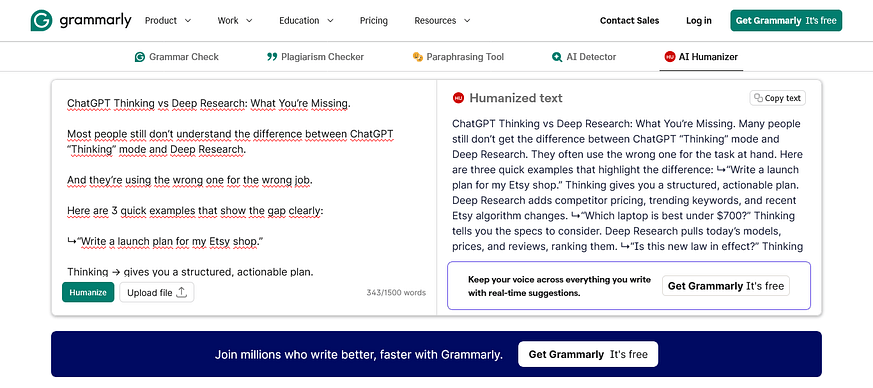Switch to the AI Detector tab

pos(584,57)
